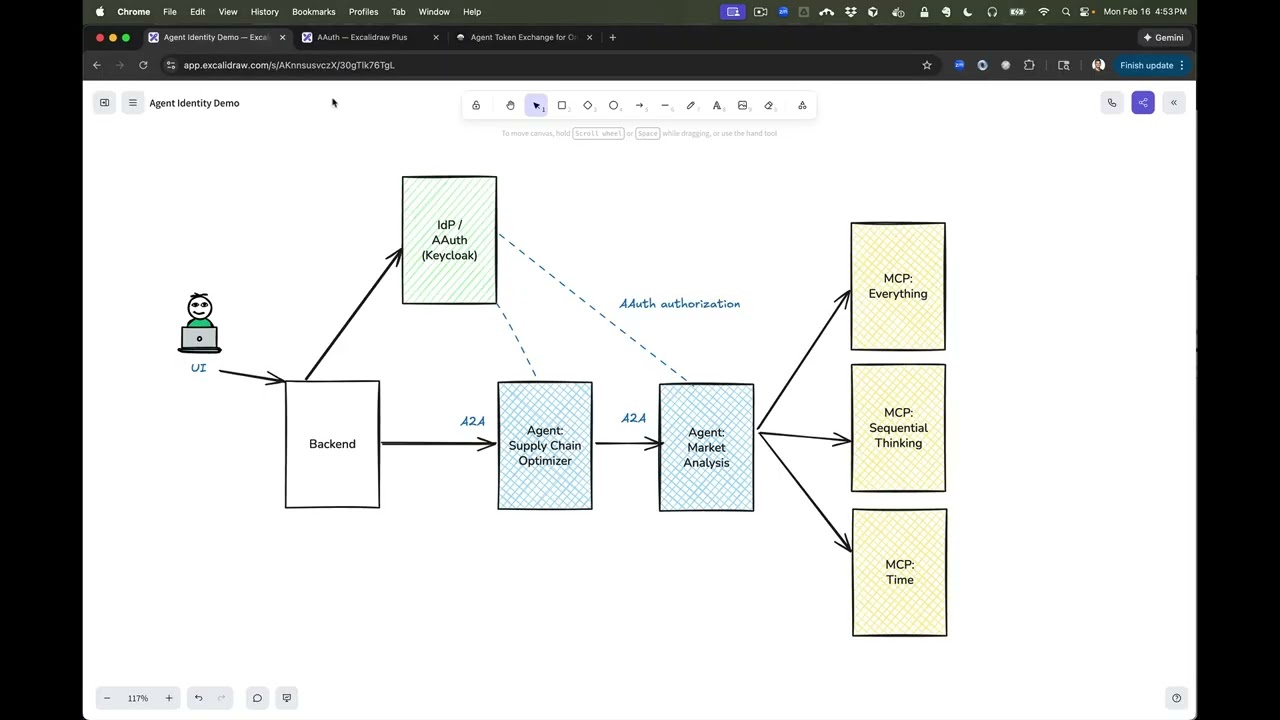The height and width of the screenshot is (720, 1280).
Task: Select the Supply Chain Optimizer agent box
Action: point(545,446)
